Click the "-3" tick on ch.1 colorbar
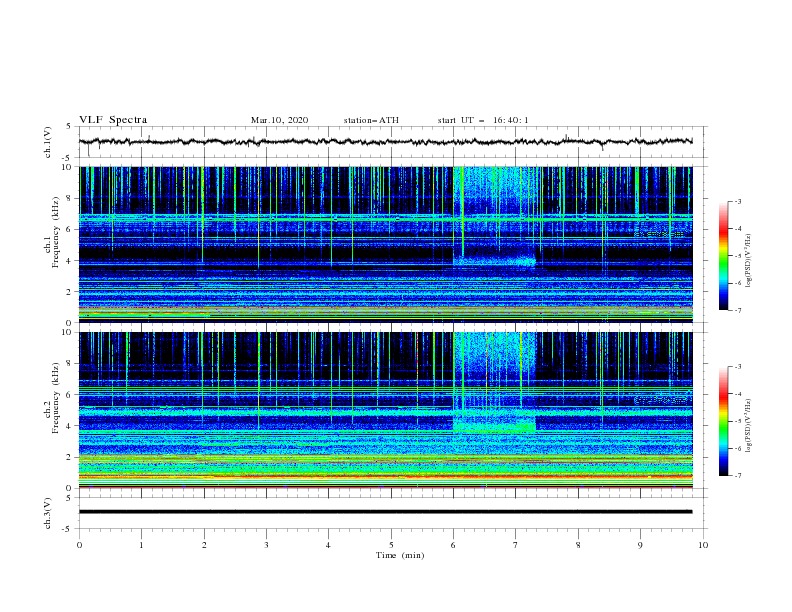 [737, 201]
